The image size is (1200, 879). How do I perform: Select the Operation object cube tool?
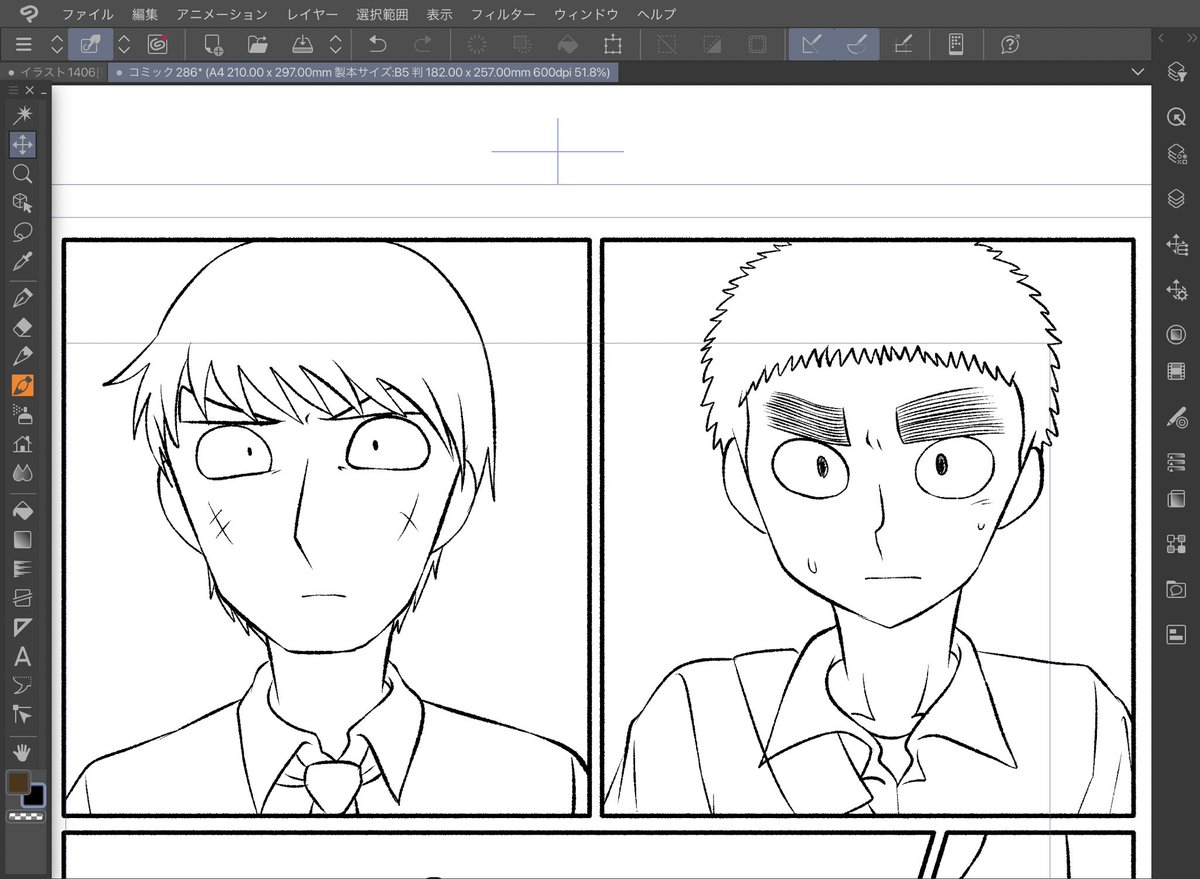click(23, 203)
